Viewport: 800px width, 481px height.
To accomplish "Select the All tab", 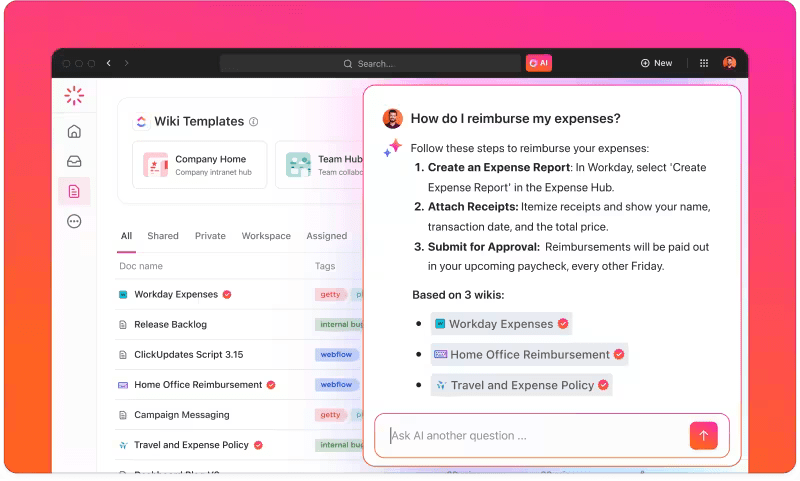I will point(127,236).
